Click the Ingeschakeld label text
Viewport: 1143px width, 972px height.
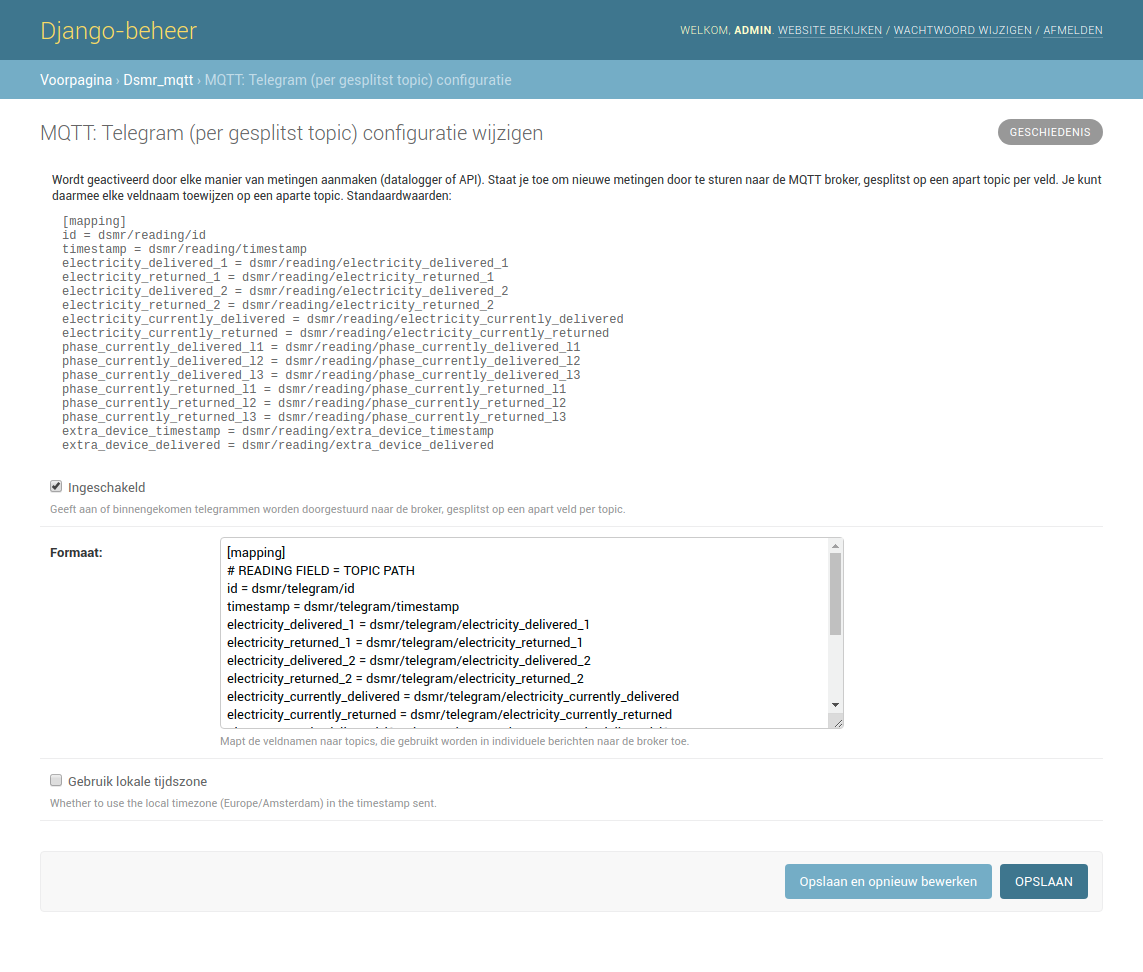coord(106,488)
